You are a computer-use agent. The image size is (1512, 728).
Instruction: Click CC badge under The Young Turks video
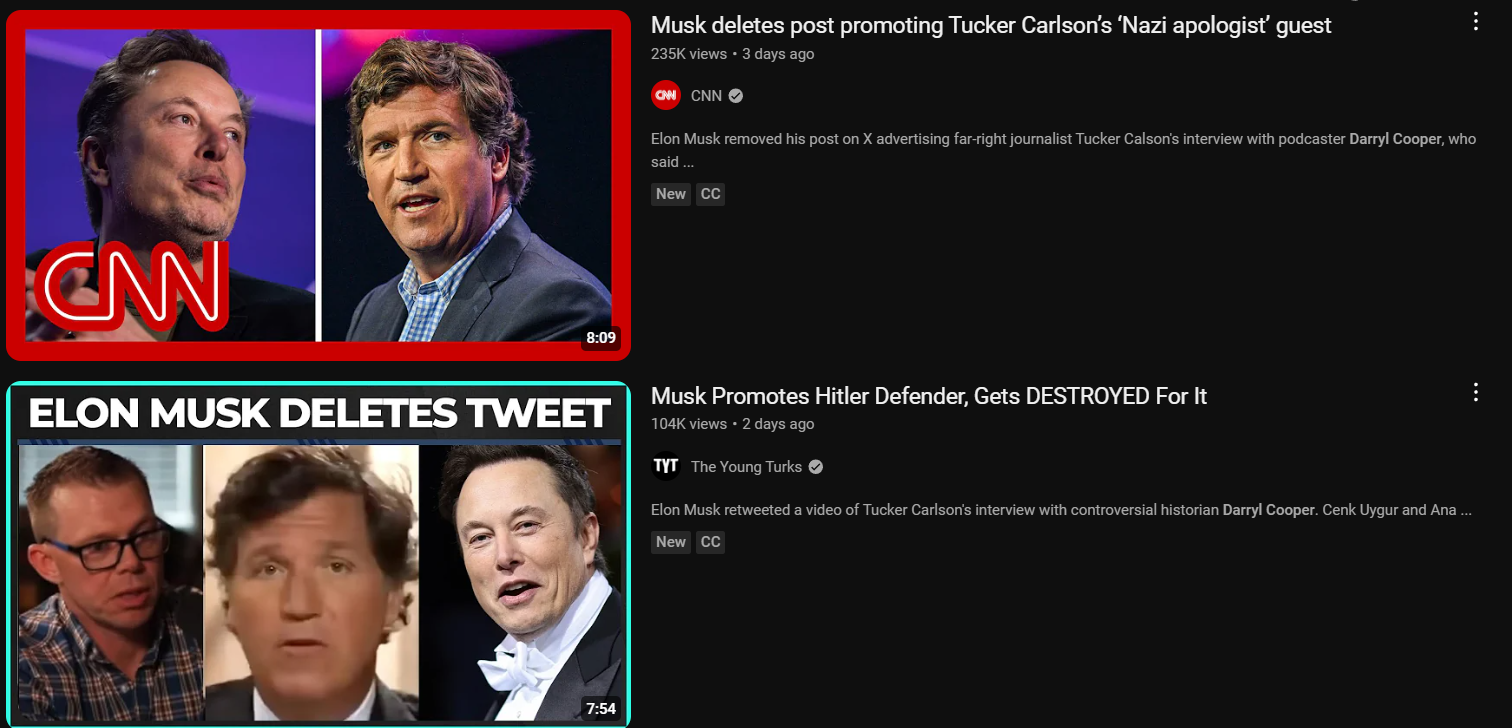(710, 542)
